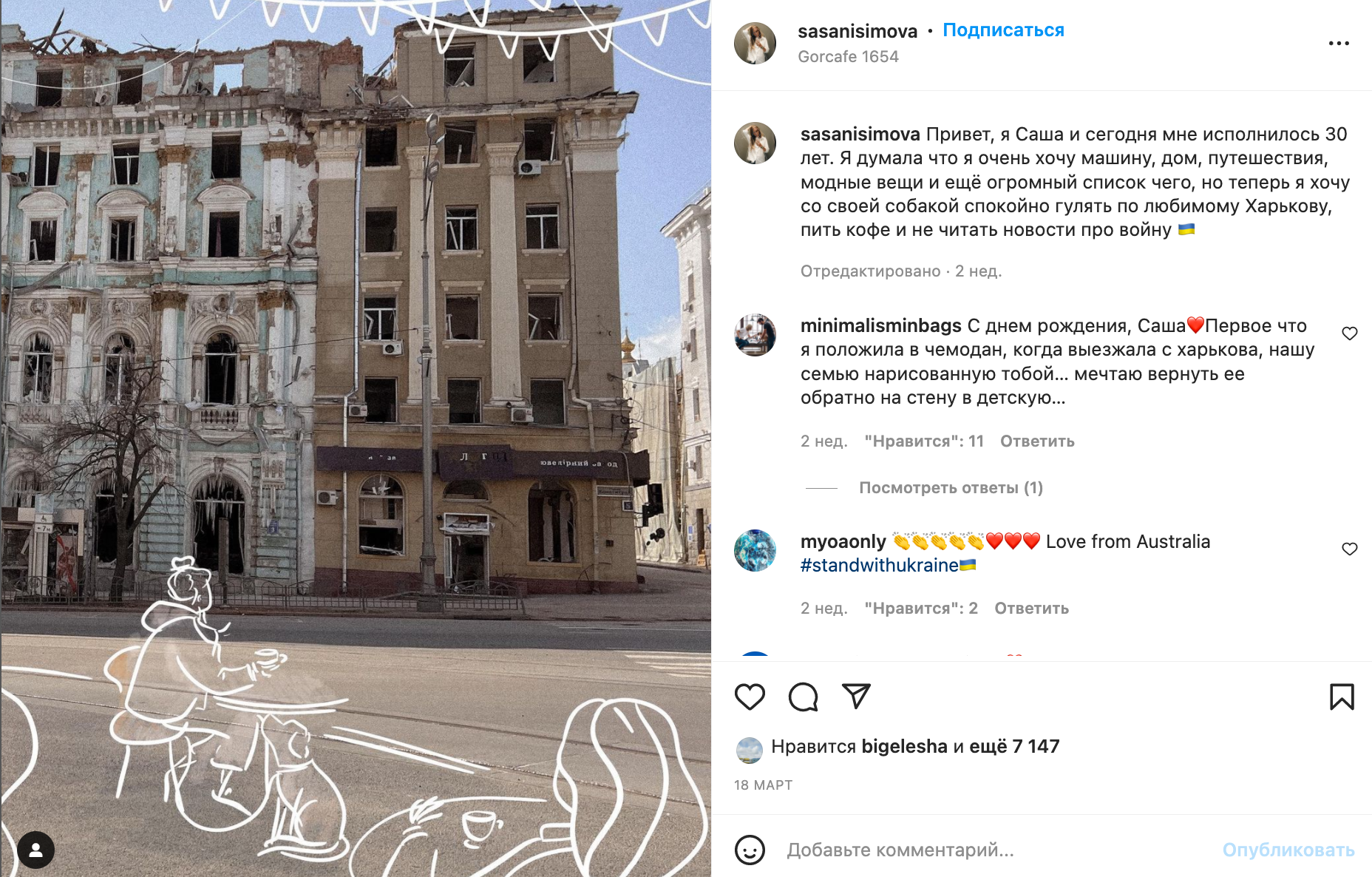Viewport: 1372px width, 877px height.
Task: Reply to the minimalisminbags comment with "Ответить"
Action: click(1037, 441)
